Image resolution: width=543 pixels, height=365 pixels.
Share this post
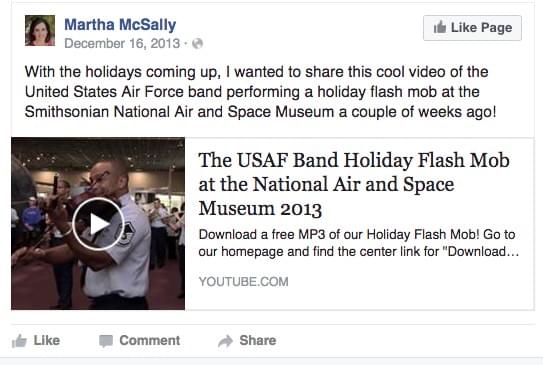pyautogui.click(x=247, y=340)
